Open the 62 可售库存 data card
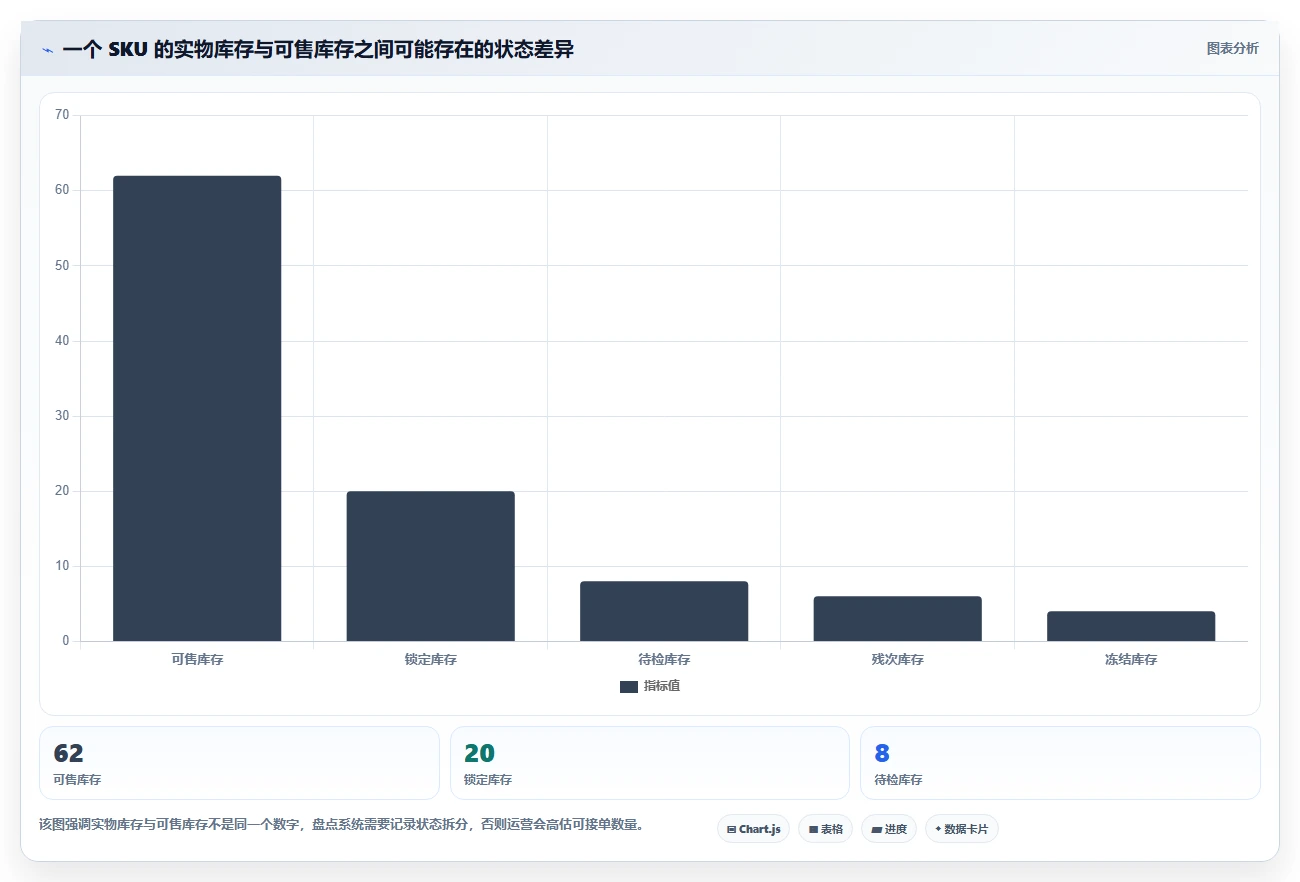This screenshot has height=882, width=1300. click(239, 763)
